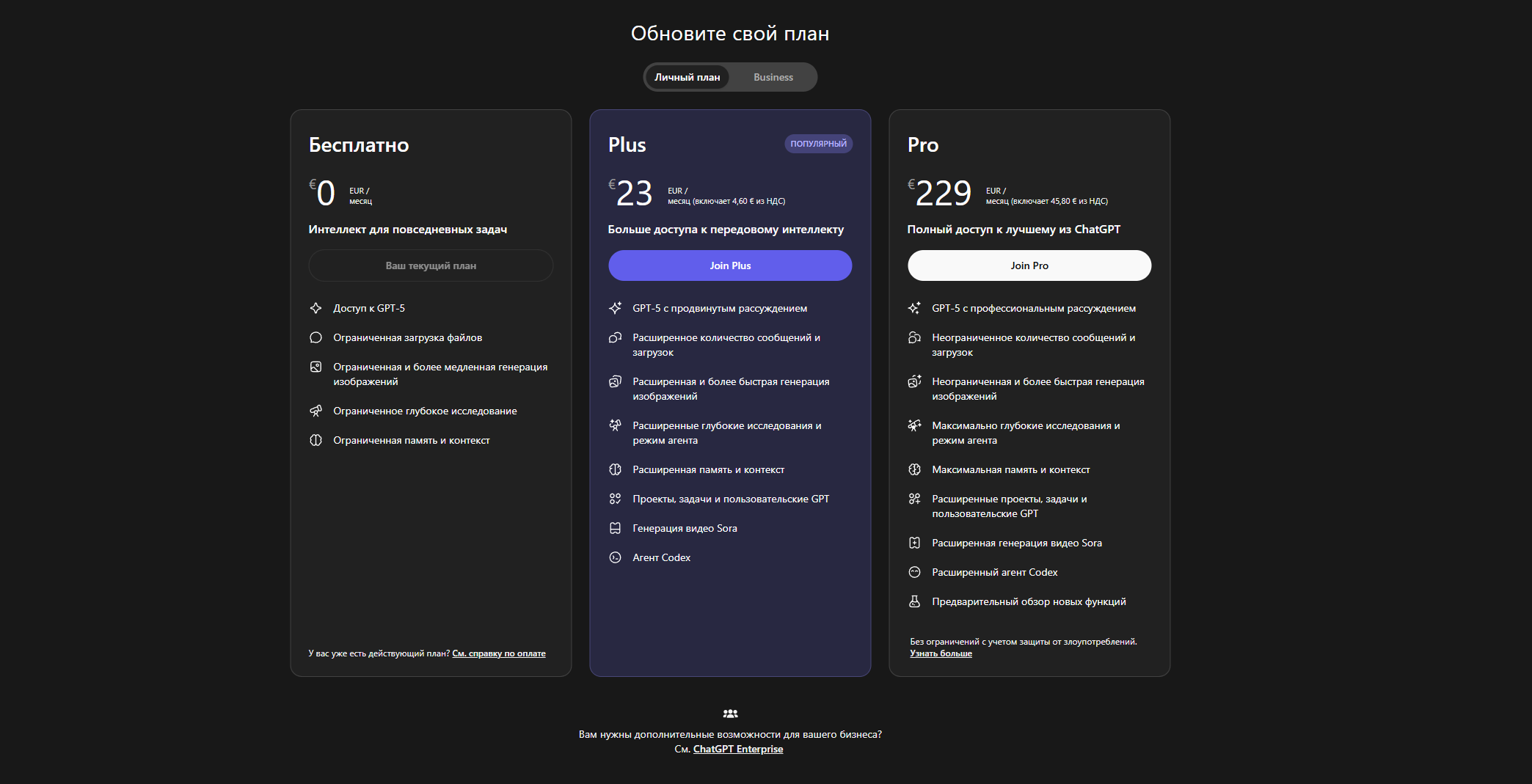
Task: Click the text Генерация видео Sora in Plus
Action: 685,528
